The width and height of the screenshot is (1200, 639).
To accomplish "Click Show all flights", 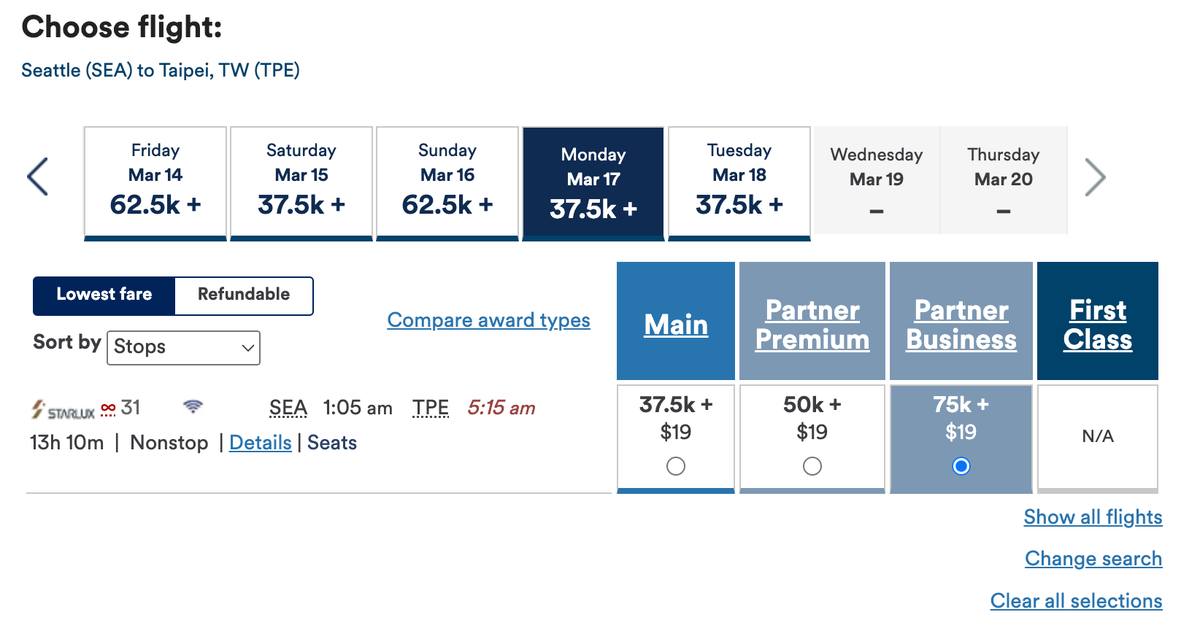I will [x=1092, y=517].
